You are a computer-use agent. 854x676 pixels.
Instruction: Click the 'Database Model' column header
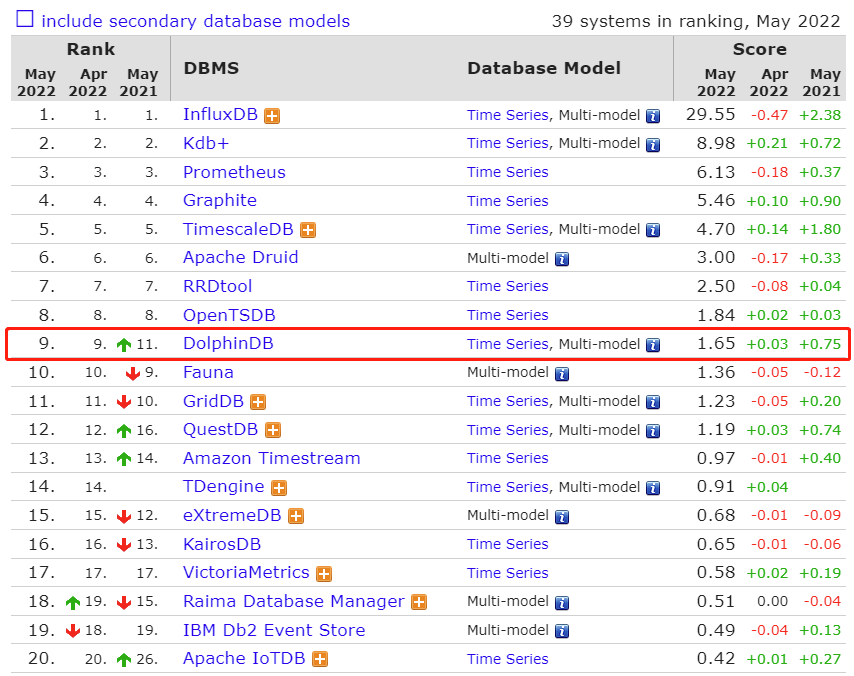pyautogui.click(x=544, y=68)
